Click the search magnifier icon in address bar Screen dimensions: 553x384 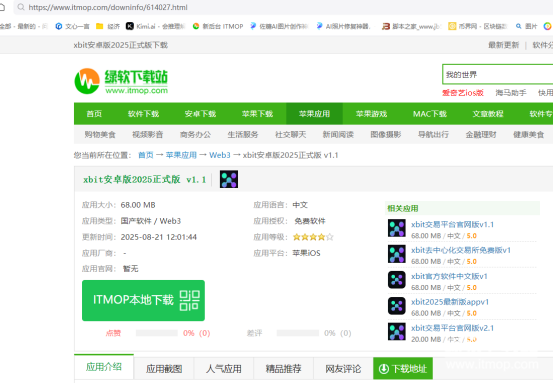point(21,7)
